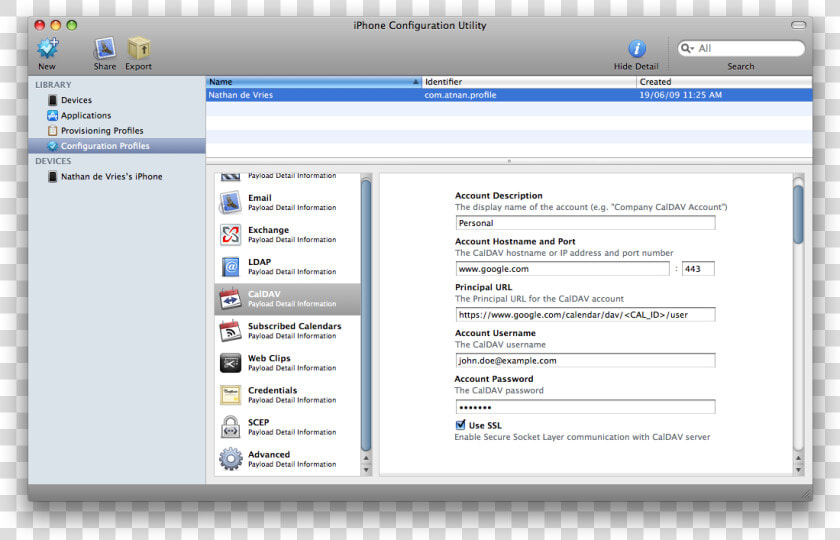Click the Account Password field
Screen dimensions: 840x540
[x=586, y=407]
